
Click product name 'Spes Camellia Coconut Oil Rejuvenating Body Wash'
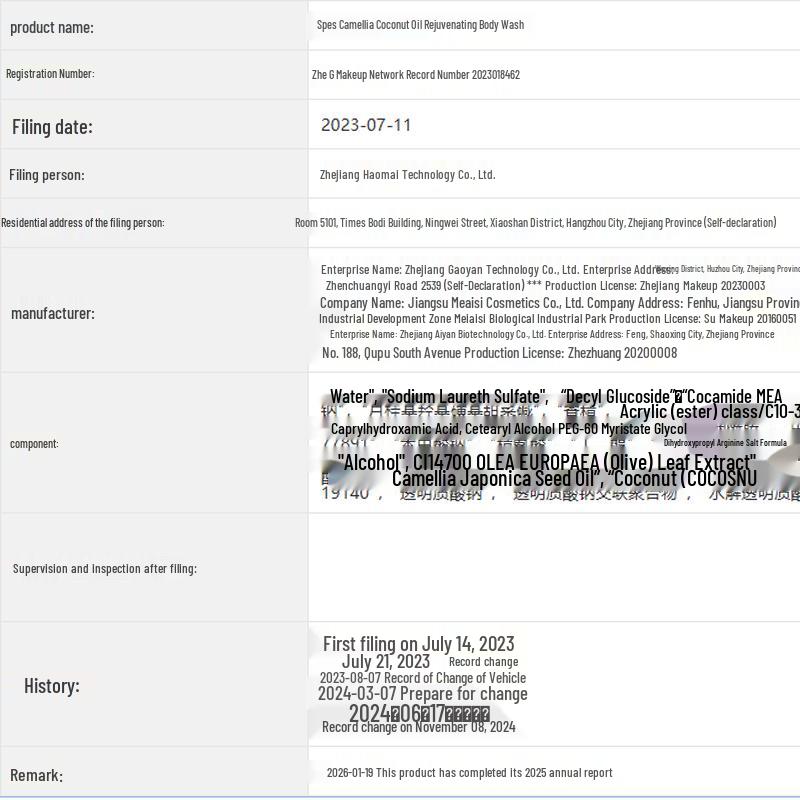420,25
